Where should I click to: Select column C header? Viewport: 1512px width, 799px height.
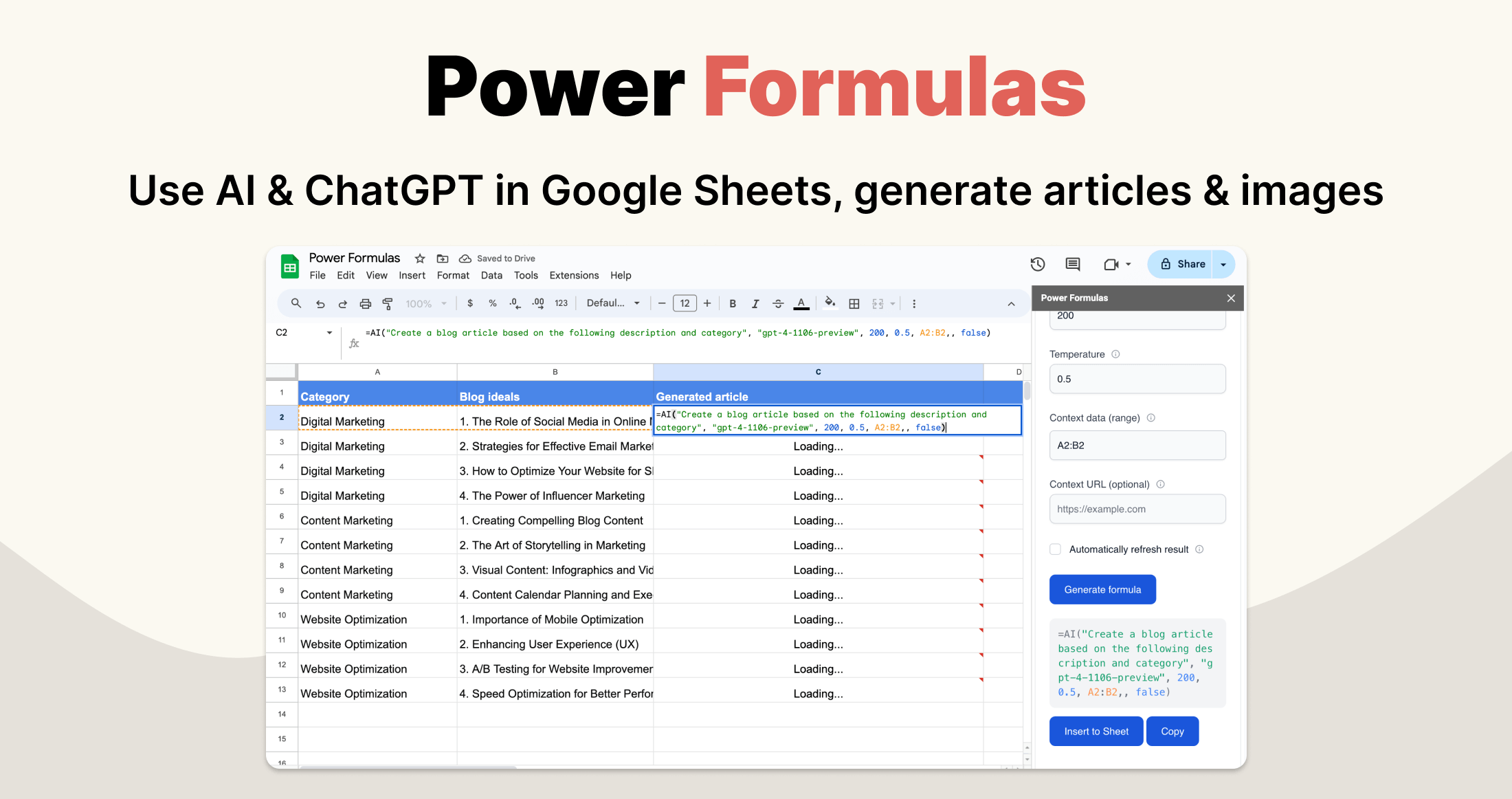(x=818, y=371)
